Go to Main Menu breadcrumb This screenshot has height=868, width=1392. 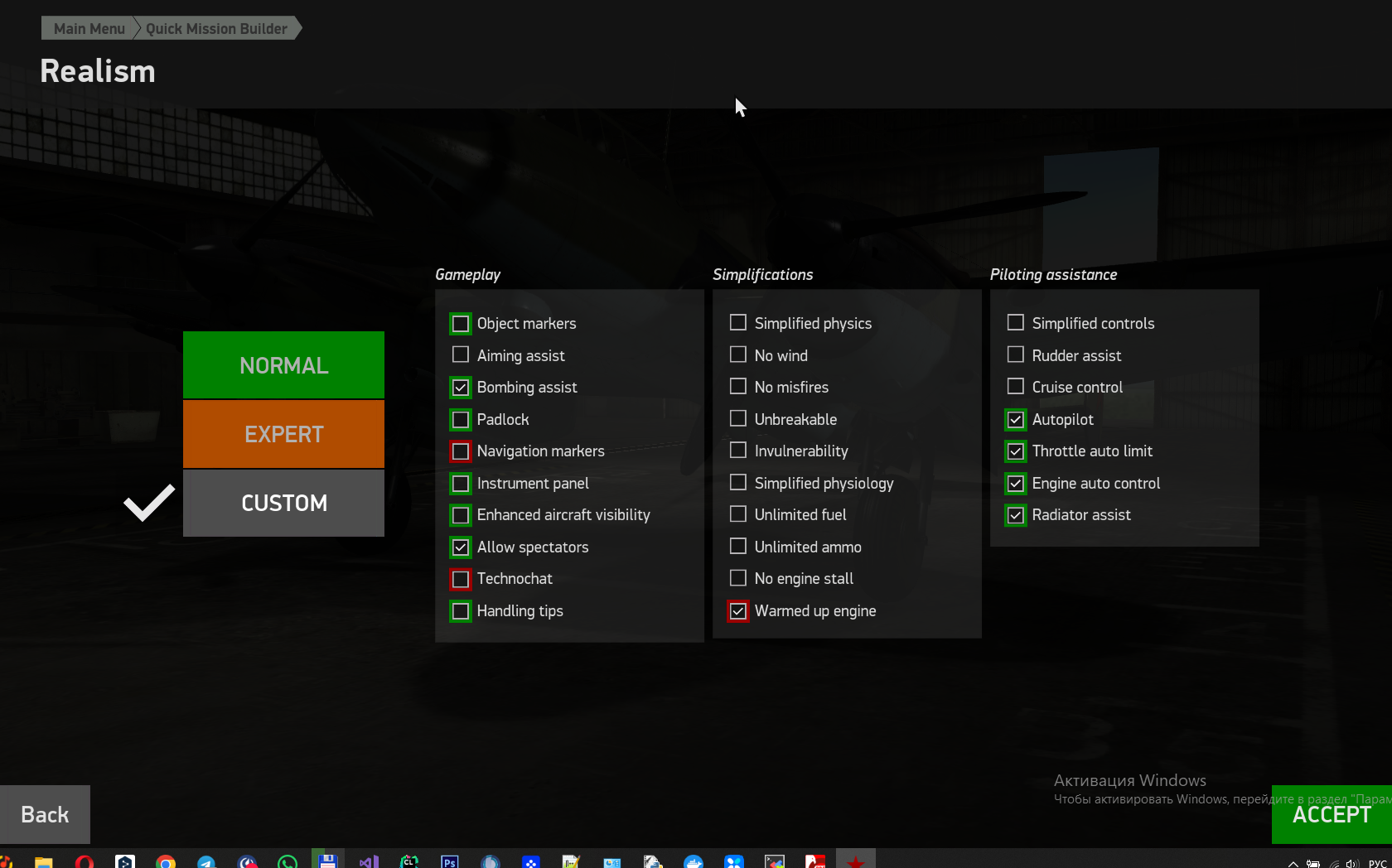point(89,28)
